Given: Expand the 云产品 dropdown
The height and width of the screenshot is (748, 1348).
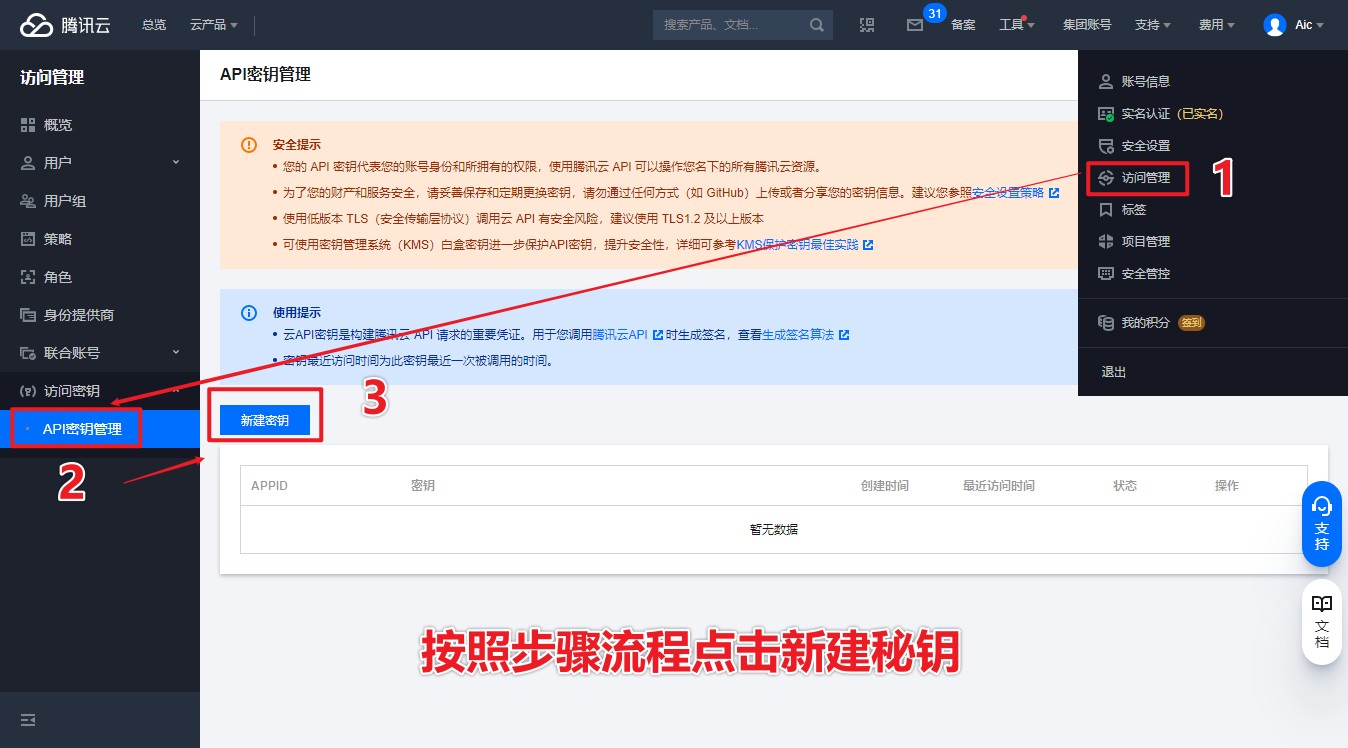Looking at the screenshot, I should click(213, 25).
